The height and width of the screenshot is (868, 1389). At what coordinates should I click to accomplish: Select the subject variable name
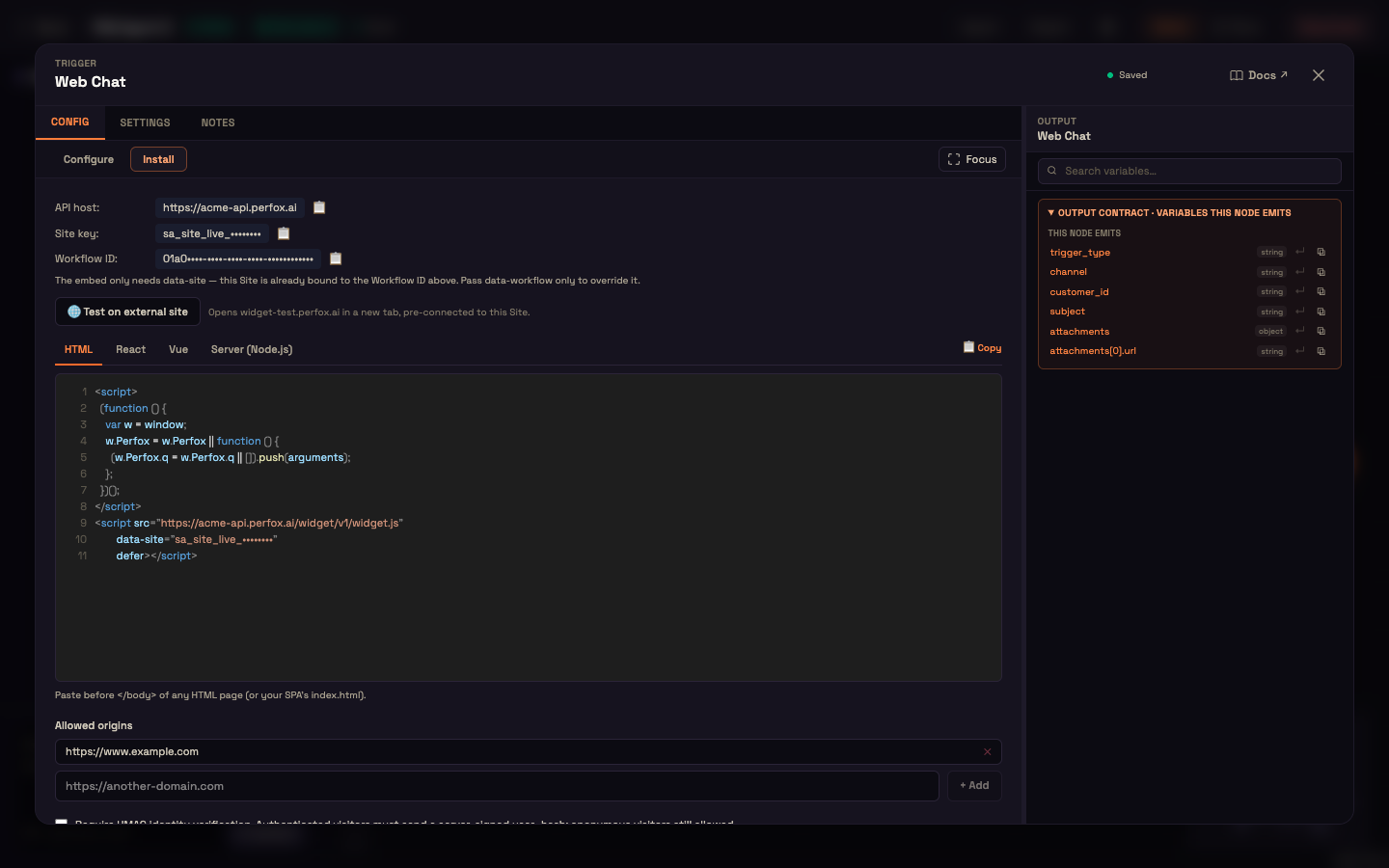coord(1068,312)
